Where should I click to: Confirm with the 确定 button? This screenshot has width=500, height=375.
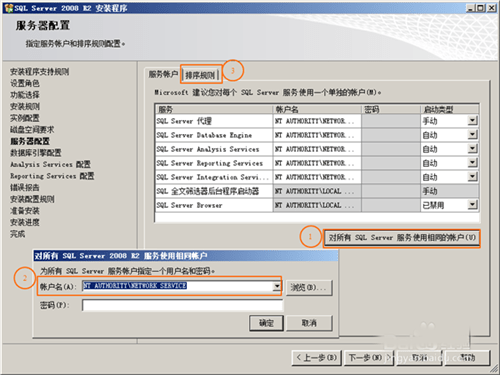[x=266, y=323]
